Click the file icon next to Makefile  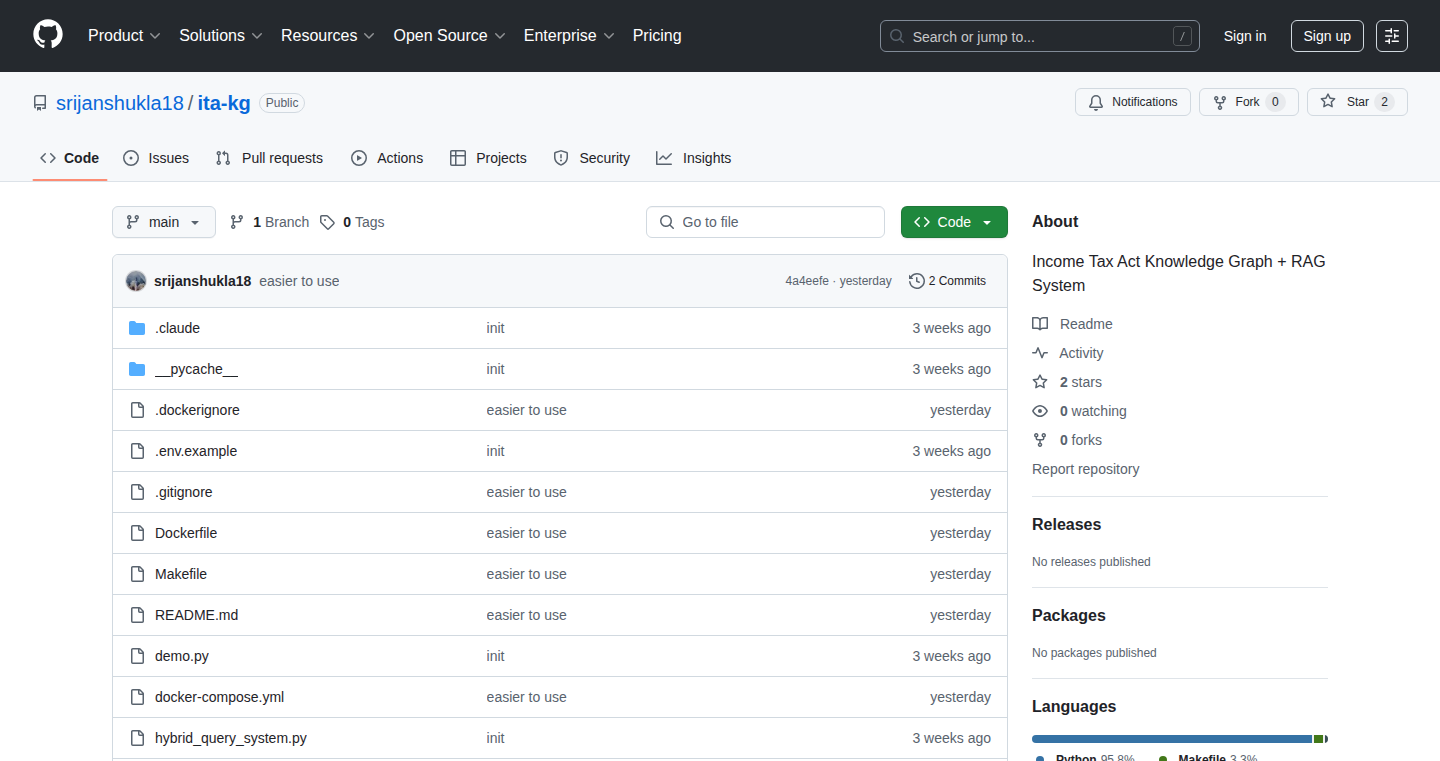pos(137,574)
